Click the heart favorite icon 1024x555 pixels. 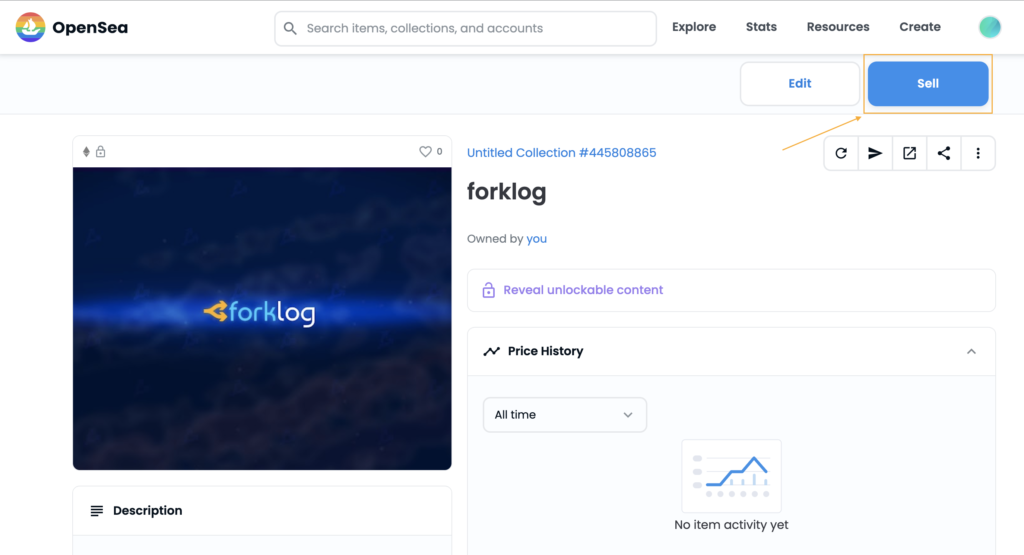click(x=425, y=151)
